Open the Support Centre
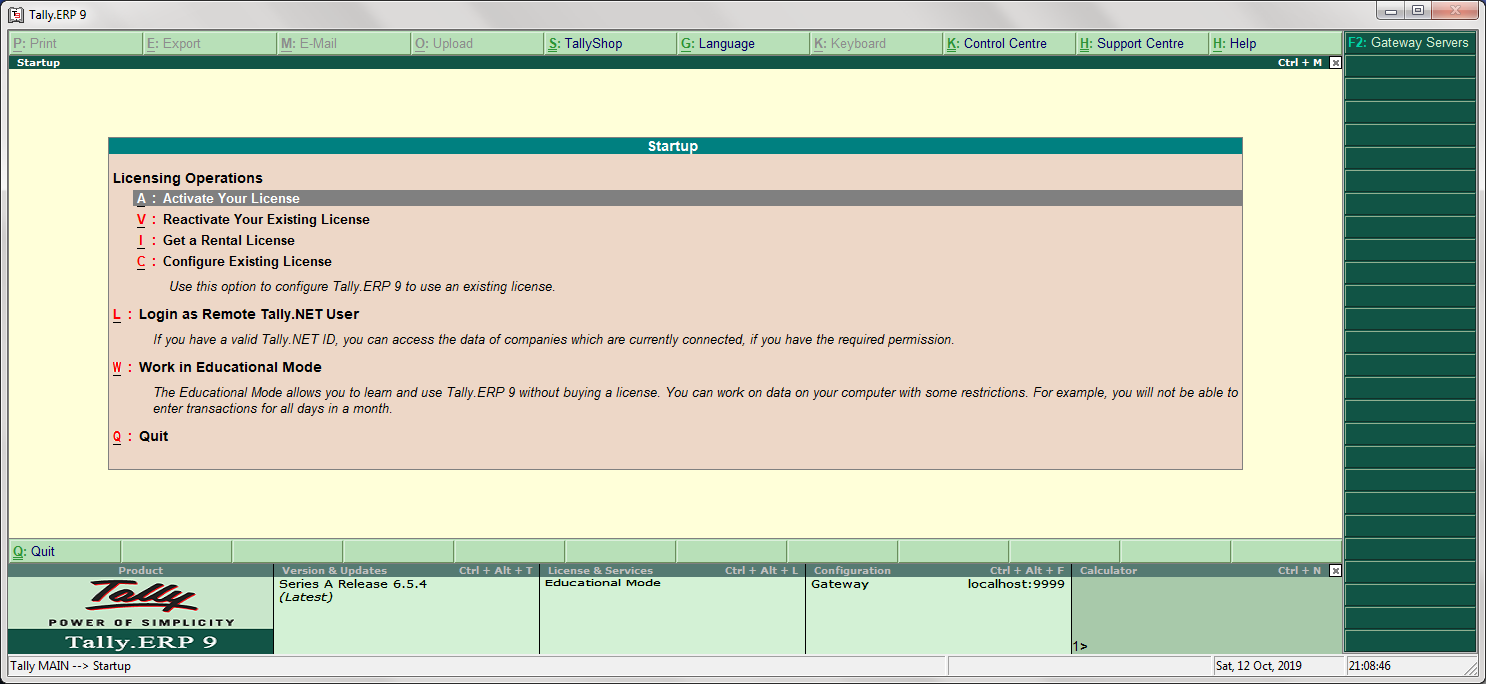1486x684 pixels. pos(1141,43)
